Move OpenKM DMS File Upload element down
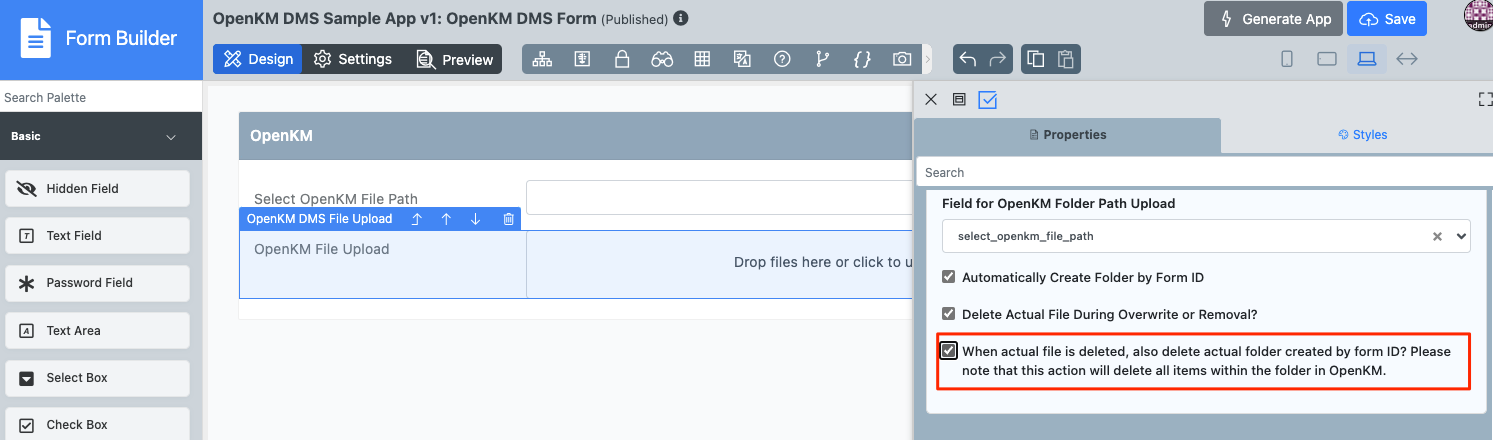Image resolution: width=1493 pixels, height=440 pixels. [x=476, y=219]
